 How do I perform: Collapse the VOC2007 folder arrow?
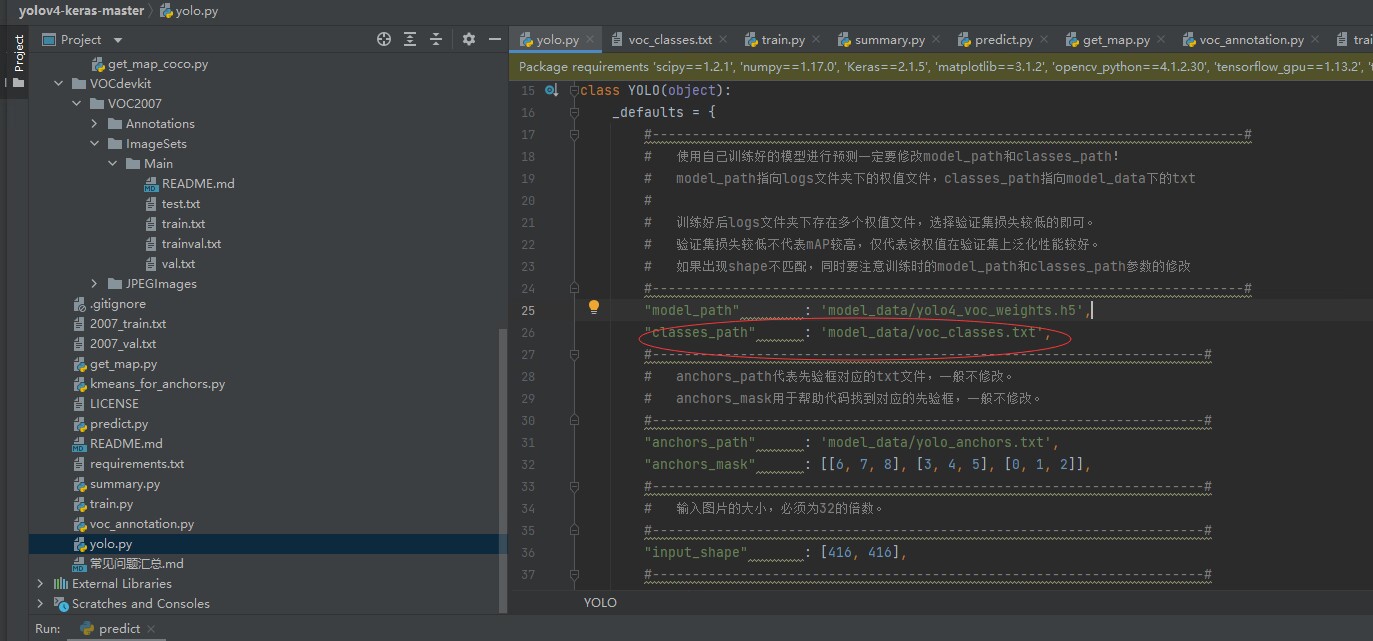76,104
